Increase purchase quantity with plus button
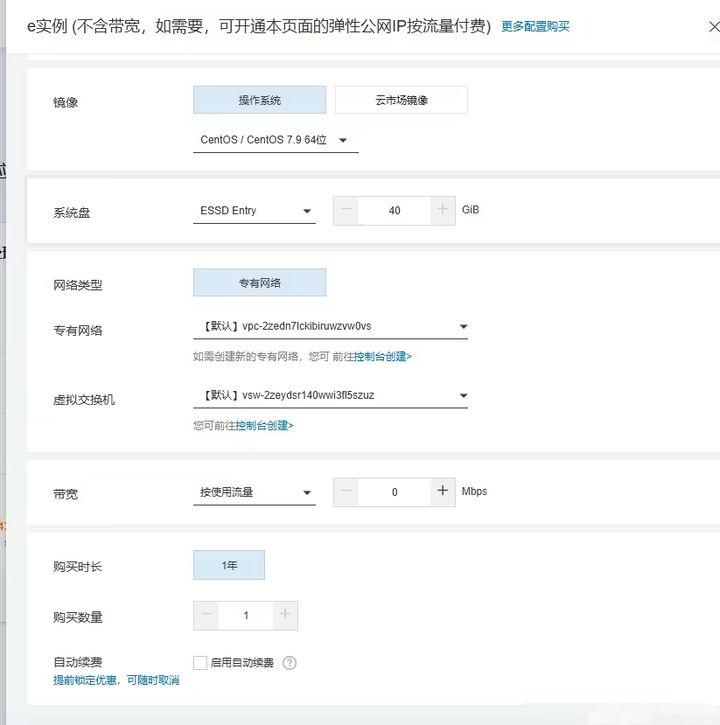 point(285,615)
